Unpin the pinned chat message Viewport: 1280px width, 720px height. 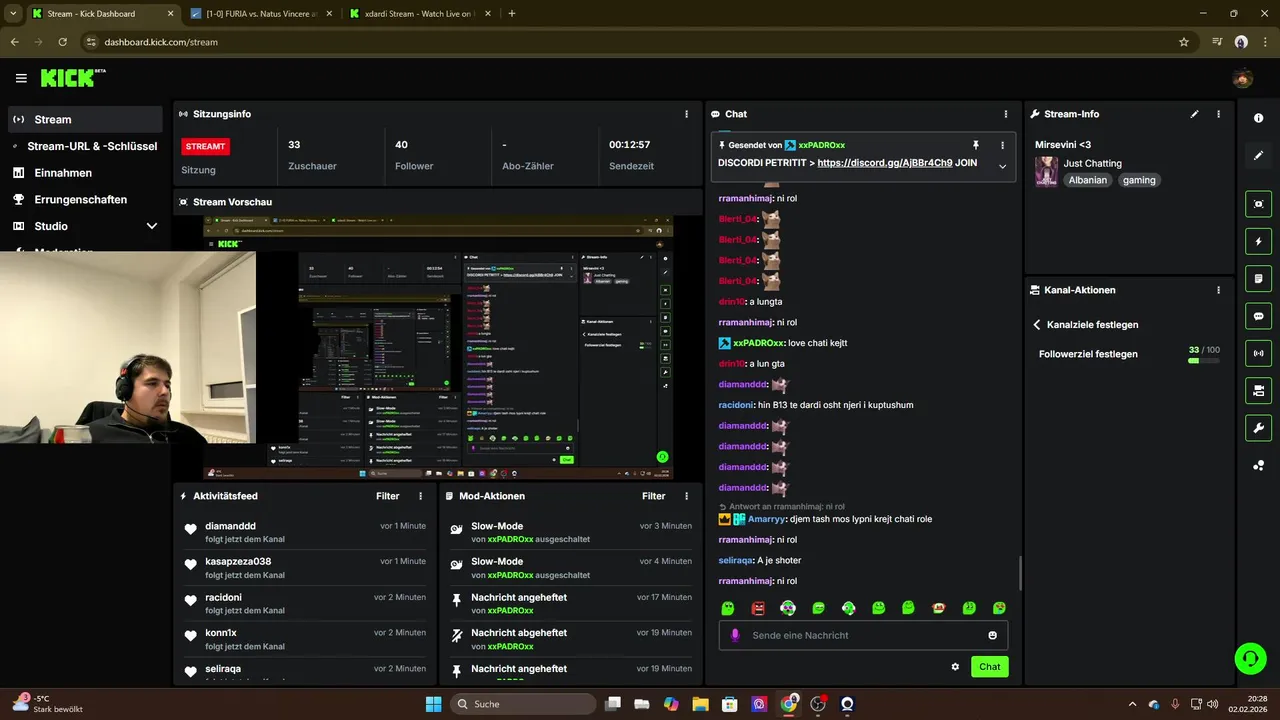click(976, 145)
